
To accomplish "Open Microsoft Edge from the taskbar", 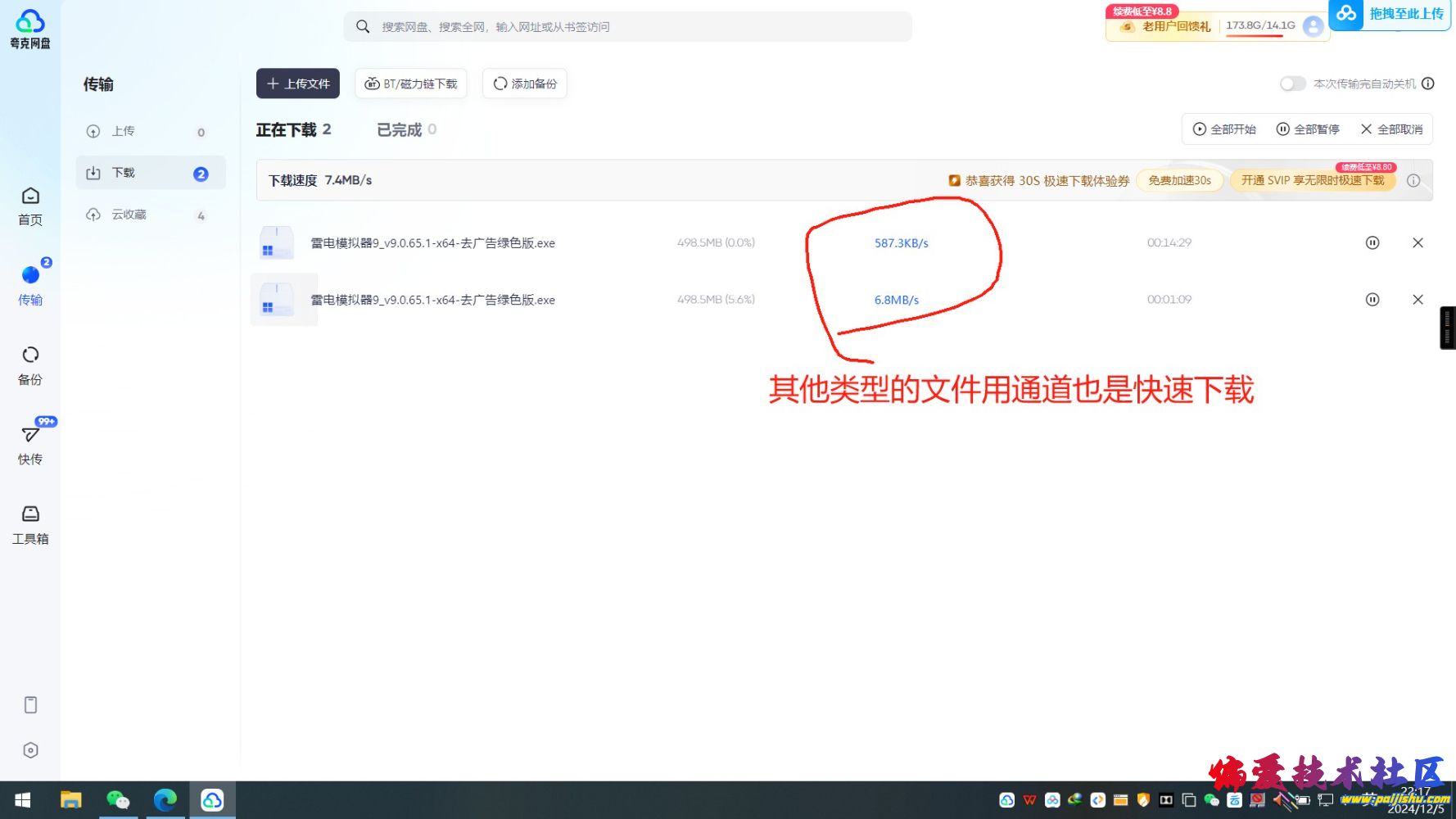I will point(165,799).
